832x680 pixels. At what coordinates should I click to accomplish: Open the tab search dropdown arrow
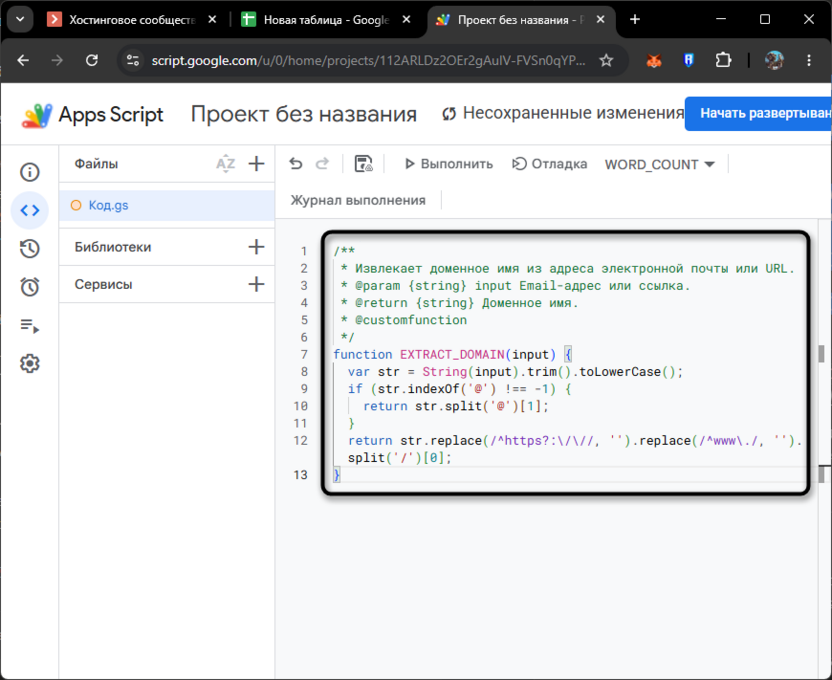pos(20,20)
